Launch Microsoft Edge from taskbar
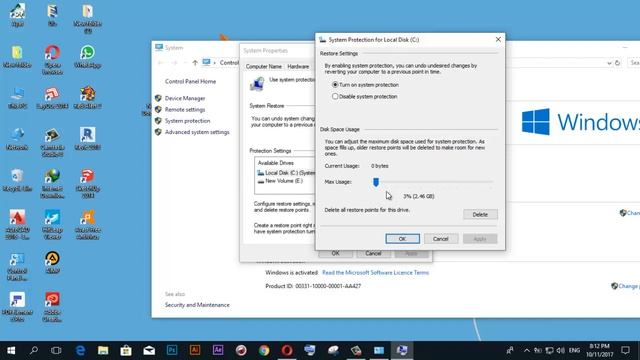 click(80, 350)
